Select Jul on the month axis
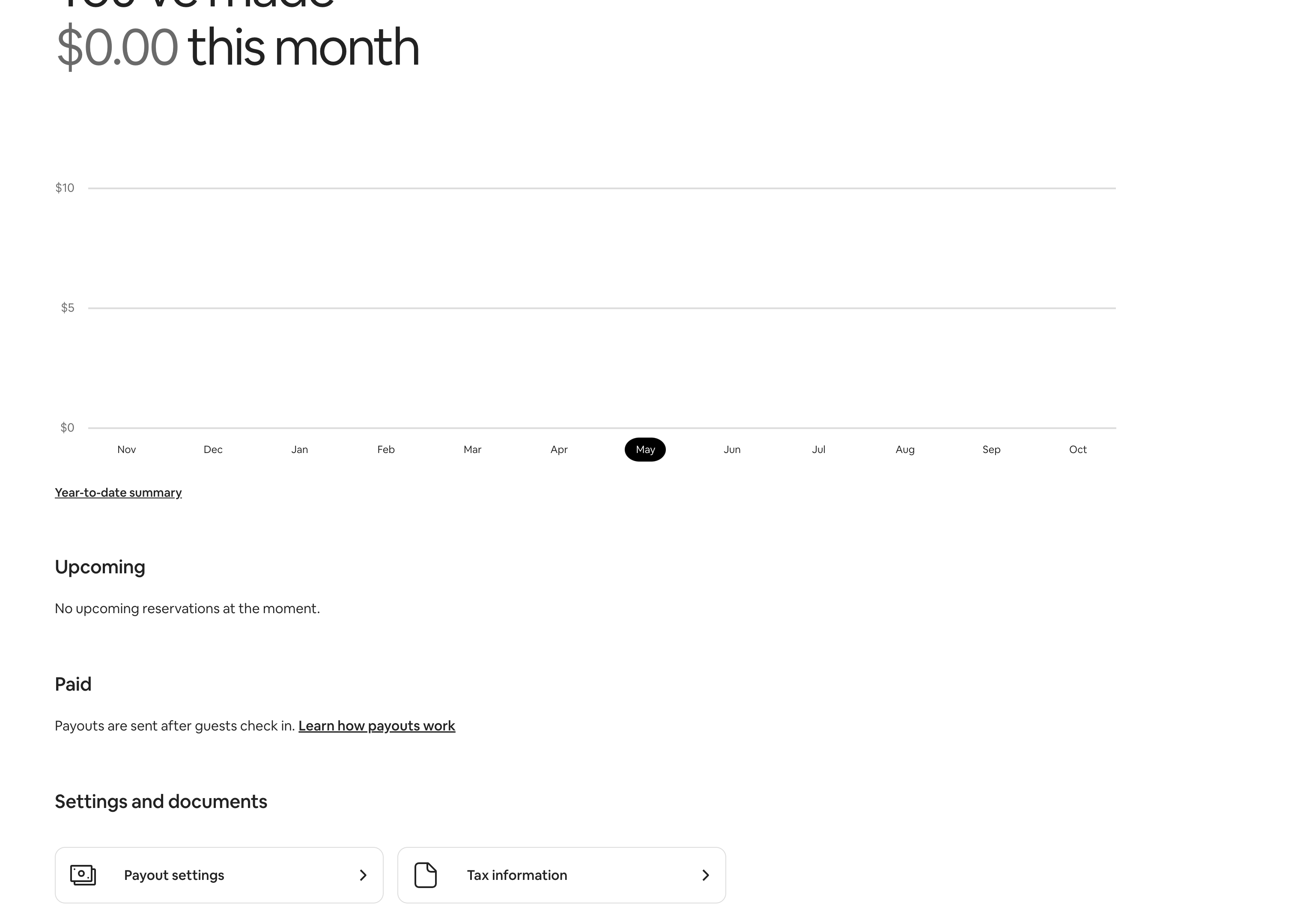The height and width of the screenshot is (924, 1306). click(818, 450)
